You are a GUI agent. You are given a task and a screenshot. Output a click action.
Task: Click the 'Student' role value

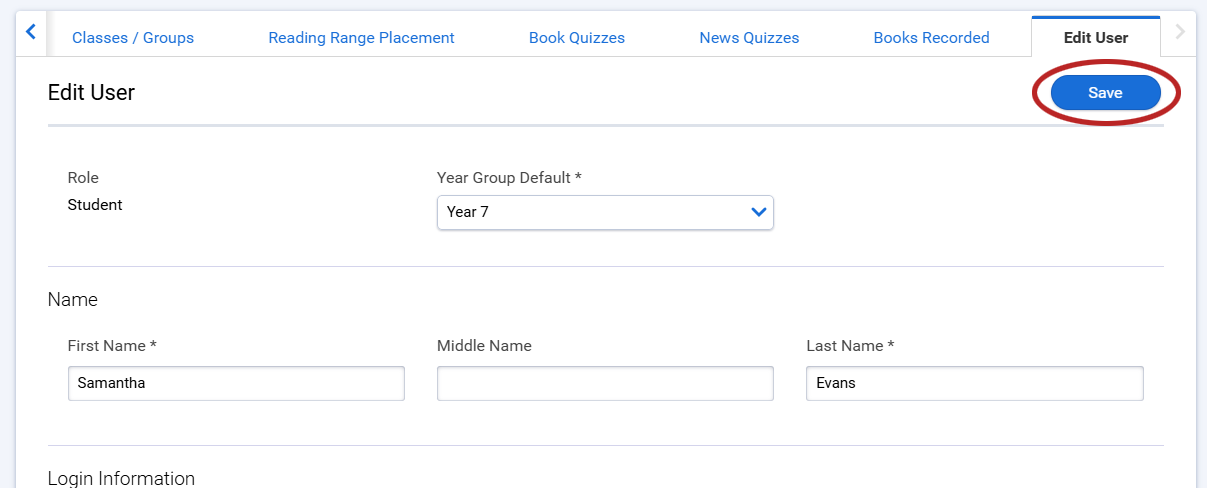point(95,205)
